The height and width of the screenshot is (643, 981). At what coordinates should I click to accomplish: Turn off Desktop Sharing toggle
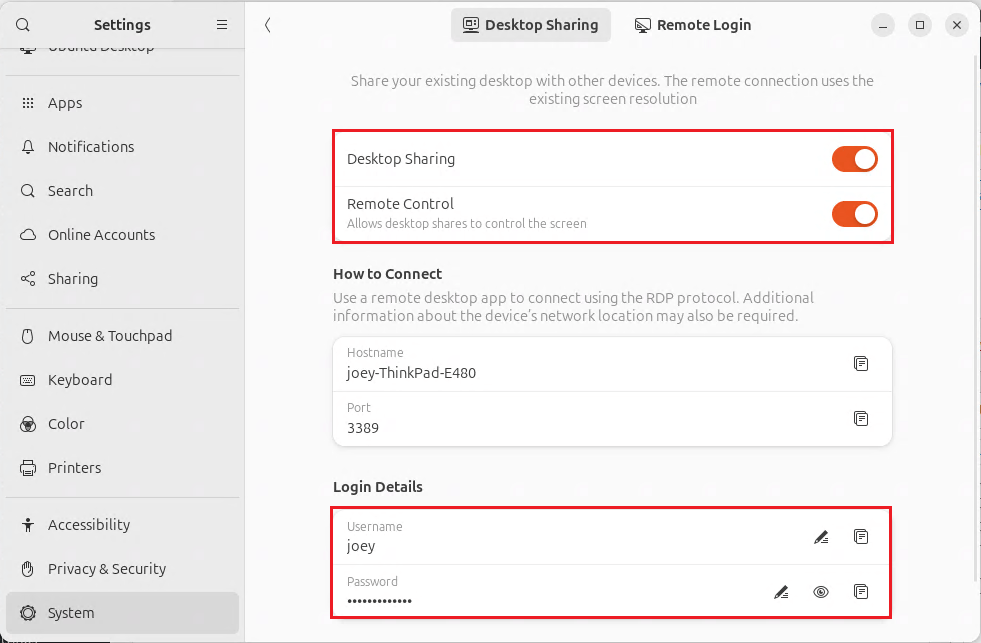click(855, 159)
